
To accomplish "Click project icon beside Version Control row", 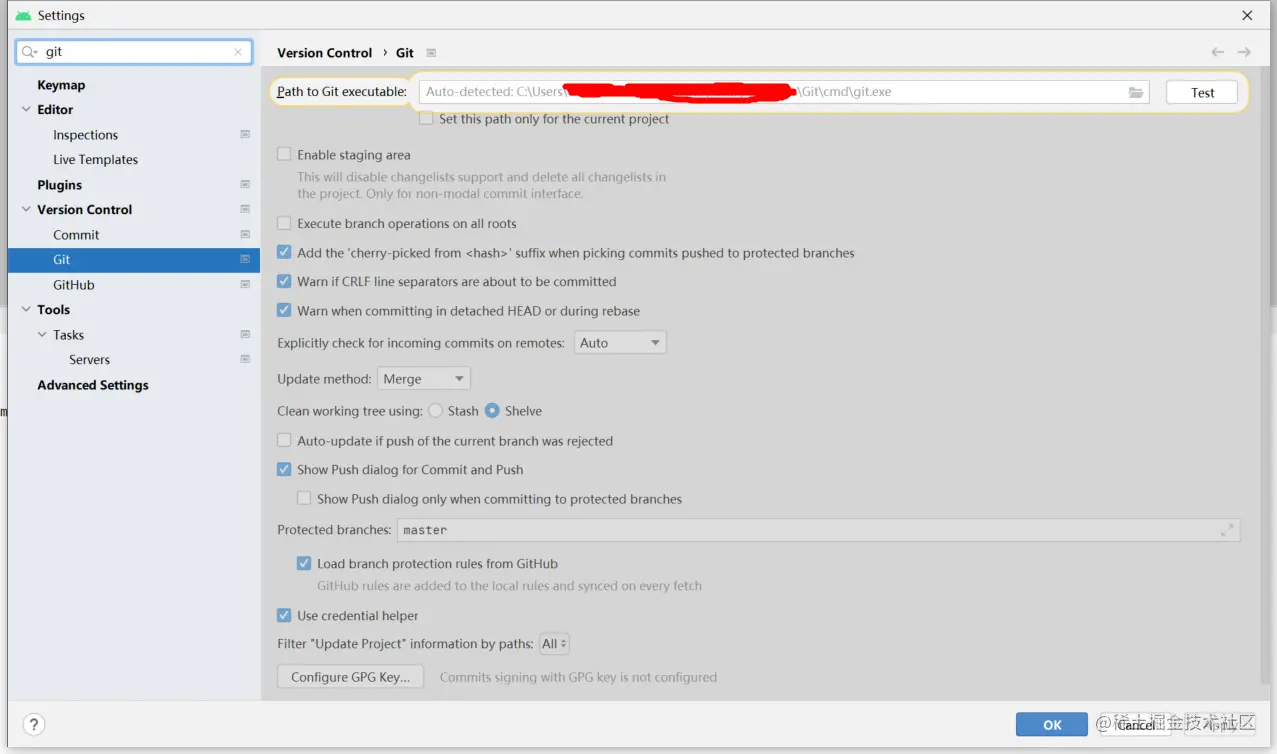I will click(x=245, y=209).
